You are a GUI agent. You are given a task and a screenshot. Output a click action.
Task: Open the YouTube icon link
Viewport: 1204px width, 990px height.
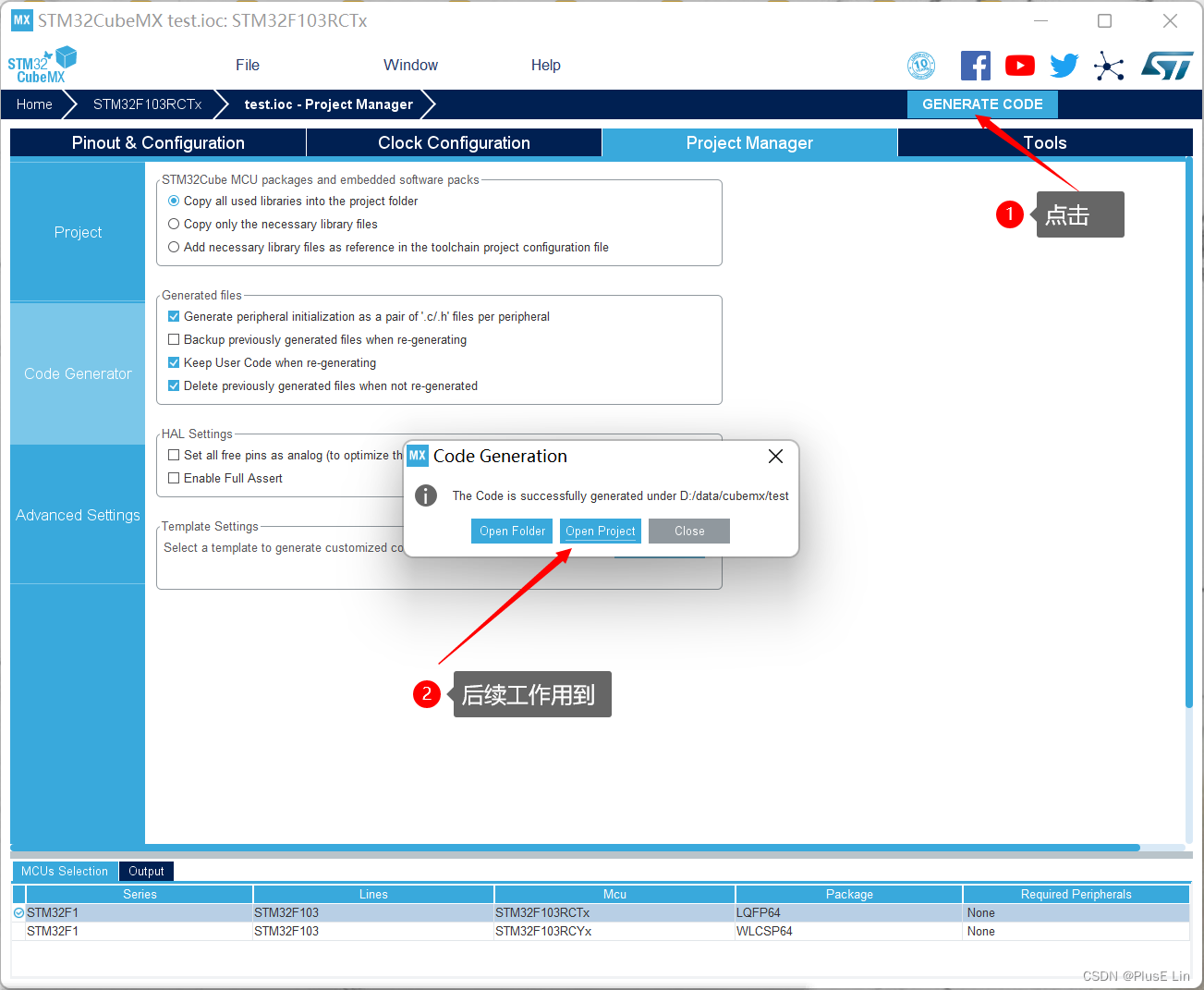pyautogui.click(x=1020, y=66)
